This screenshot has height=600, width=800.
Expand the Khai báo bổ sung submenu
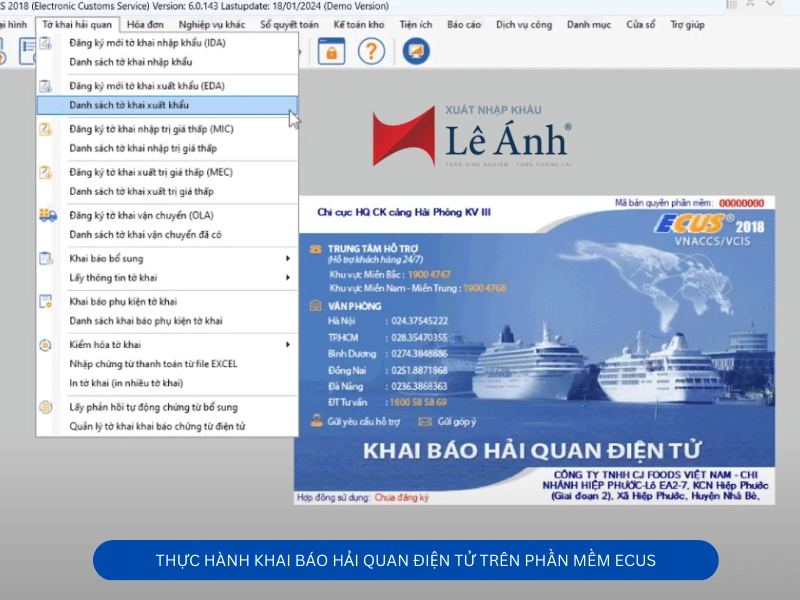[288, 259]
